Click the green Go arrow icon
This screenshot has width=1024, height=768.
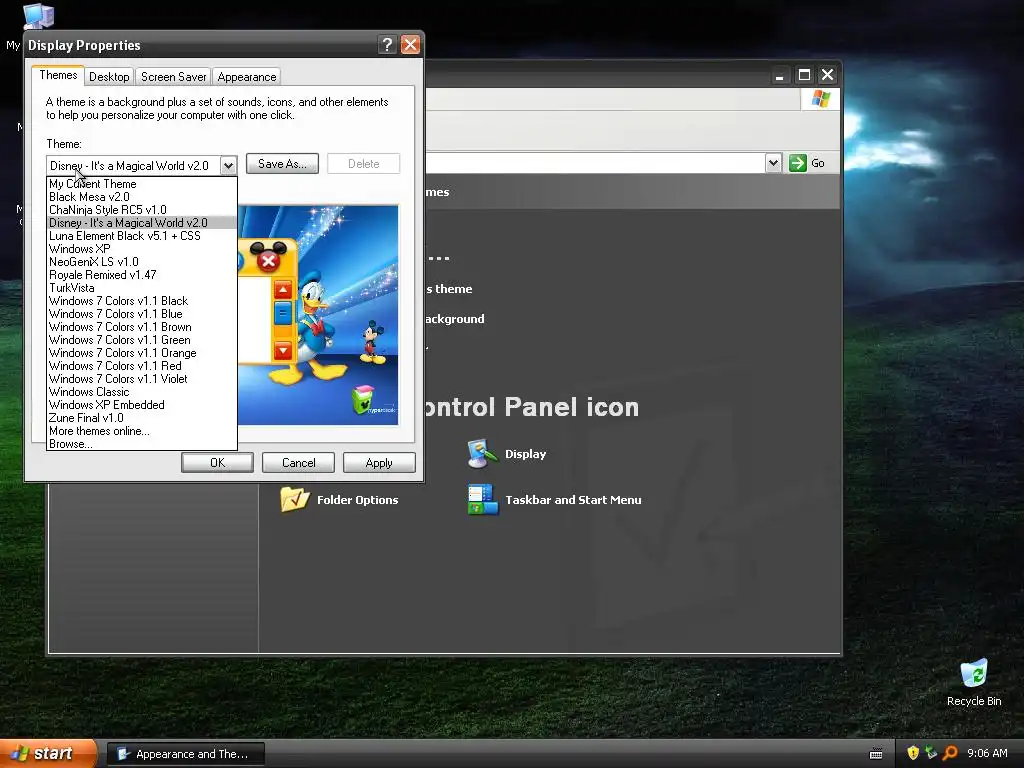(797, 163)
